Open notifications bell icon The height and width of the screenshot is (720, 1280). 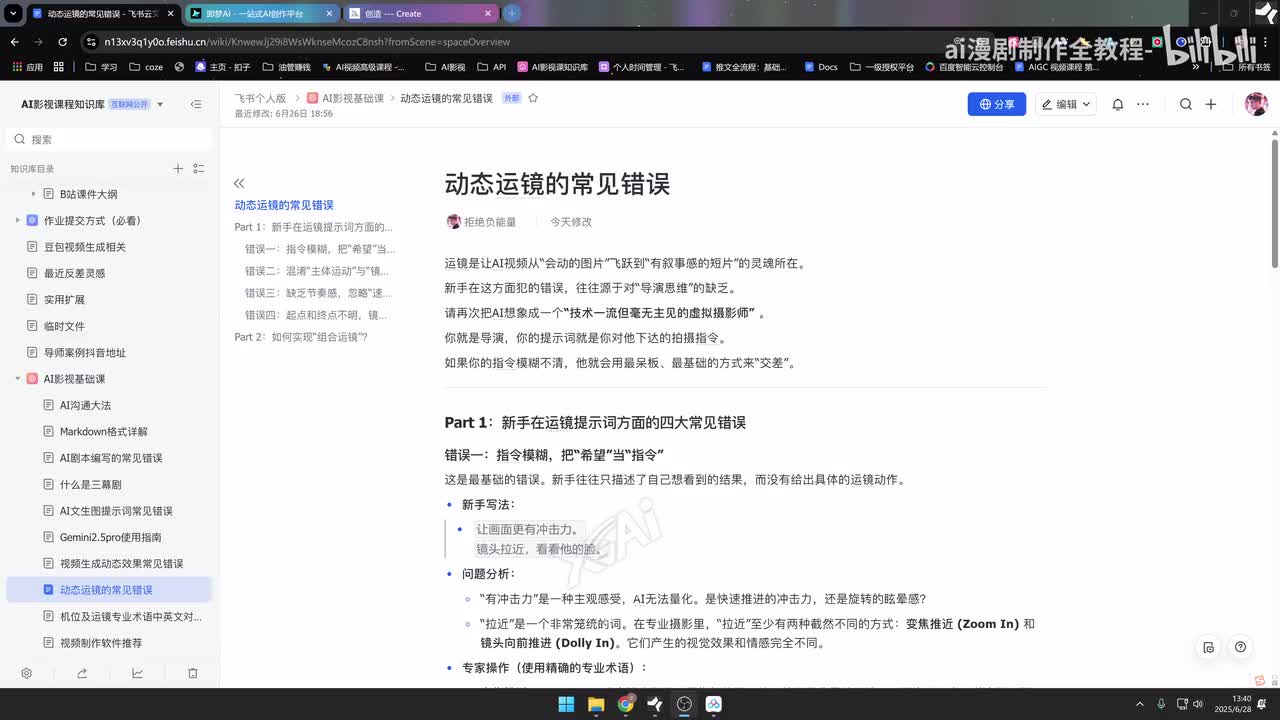tap(1118, 104)
